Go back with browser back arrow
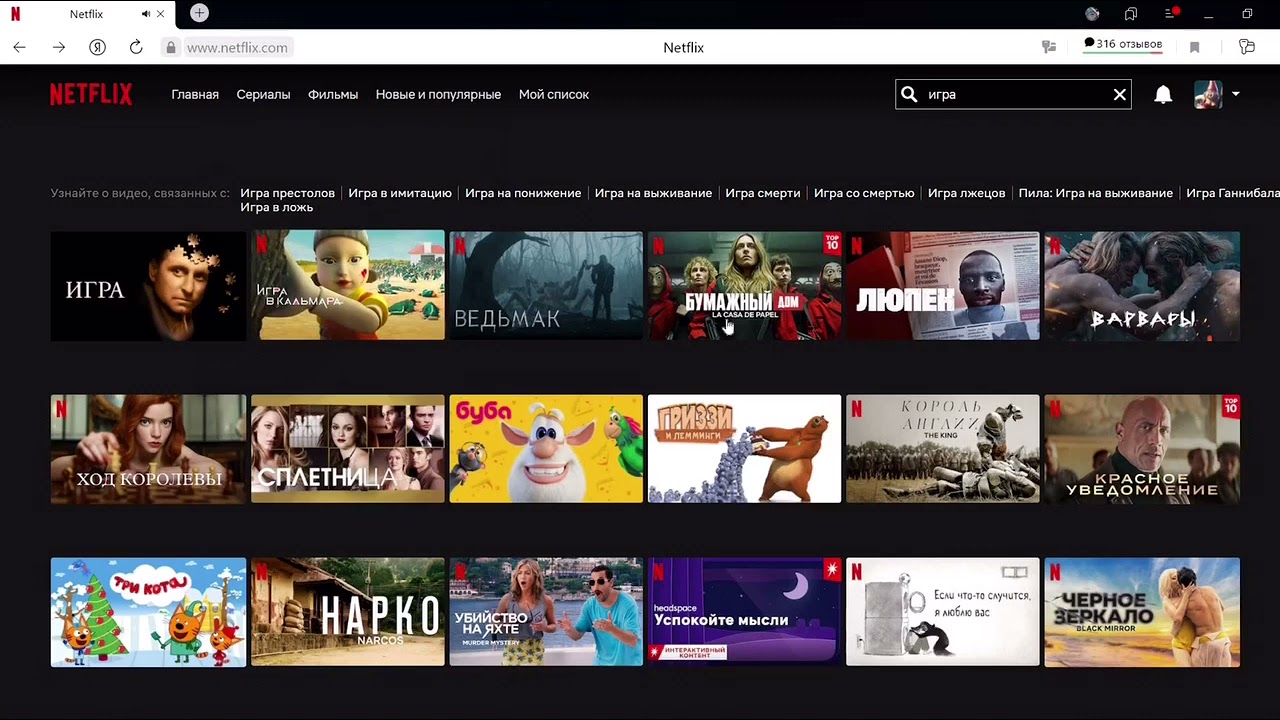 [19, 47]
